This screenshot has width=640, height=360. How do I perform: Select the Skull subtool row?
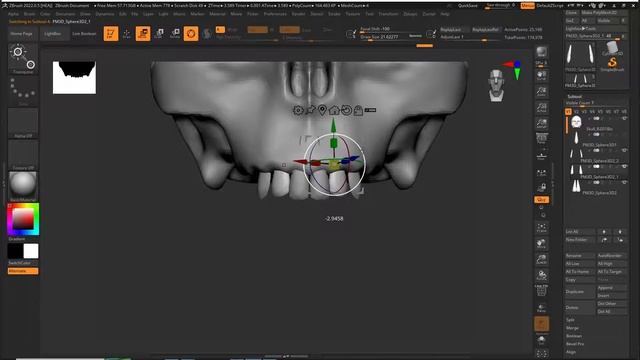click(597, 123)
